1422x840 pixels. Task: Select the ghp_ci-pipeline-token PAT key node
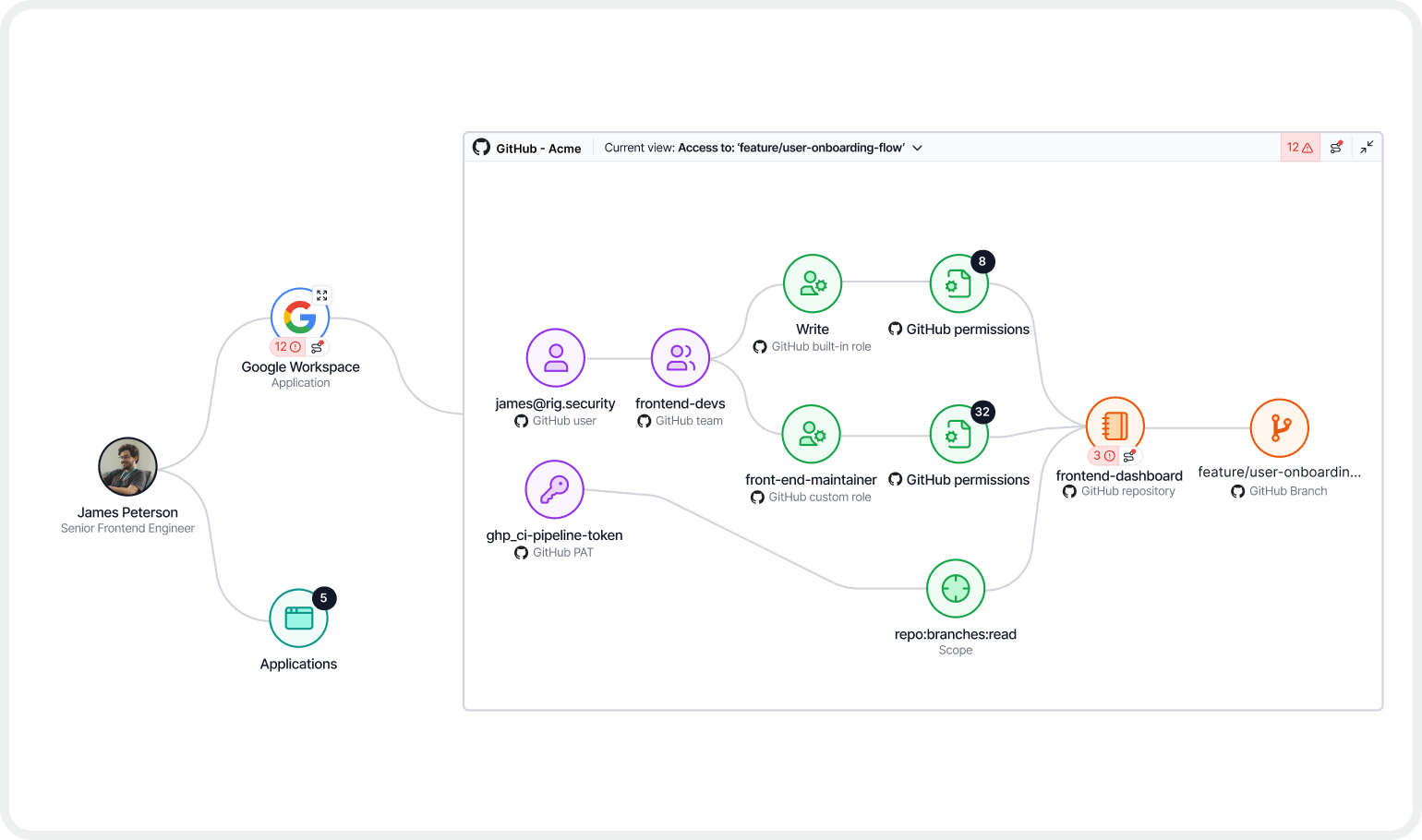[x=555, y=489]
